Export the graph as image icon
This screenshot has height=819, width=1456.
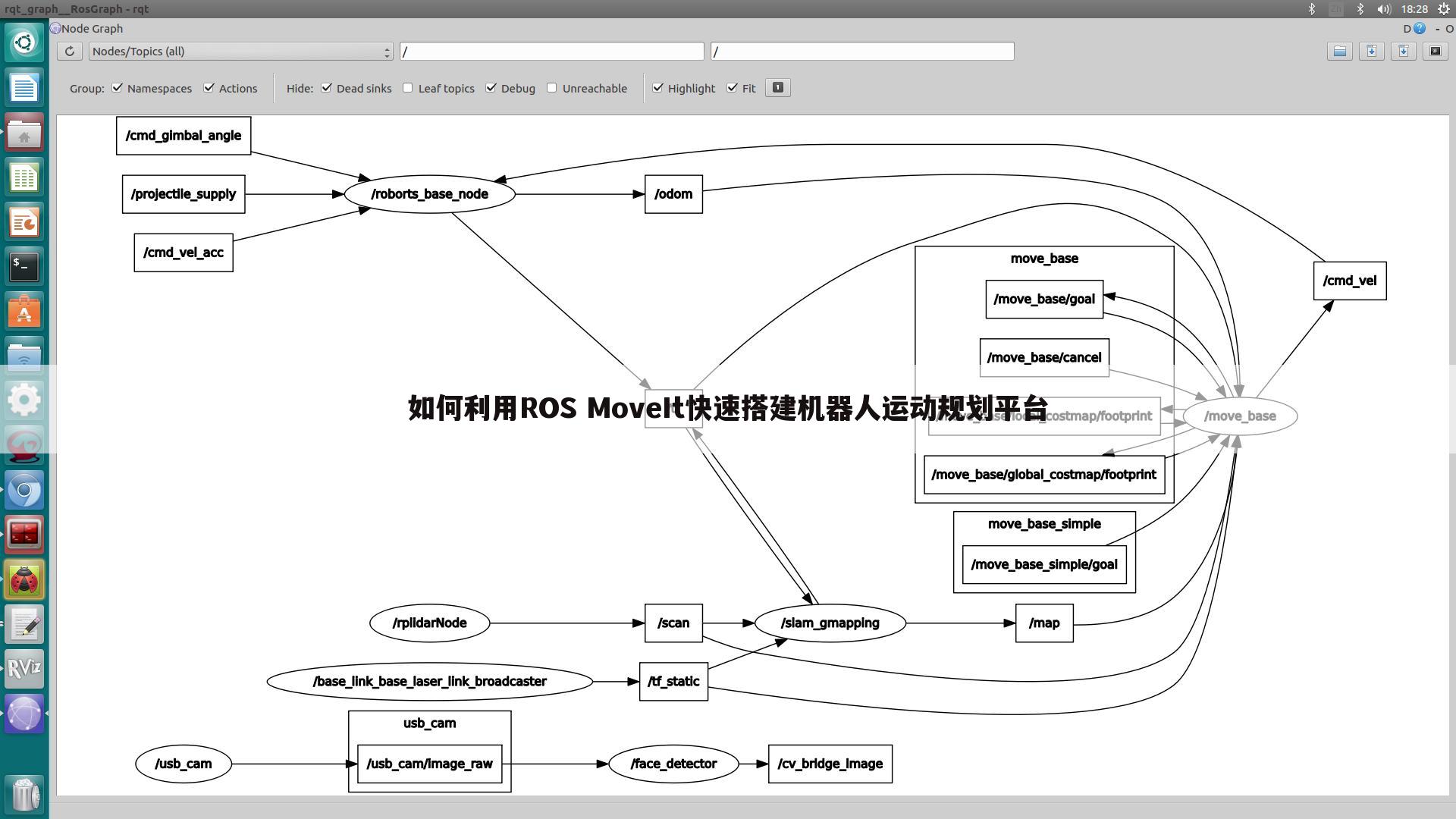(1404, 51)
